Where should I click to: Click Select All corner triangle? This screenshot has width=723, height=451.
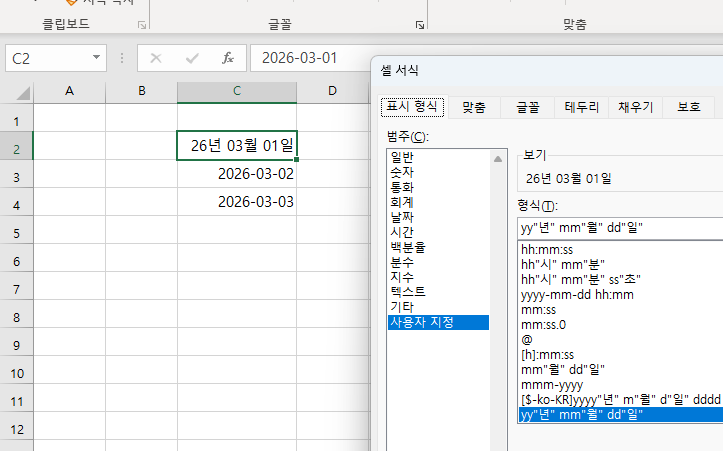pyautogui.click(x=23, y=93)
